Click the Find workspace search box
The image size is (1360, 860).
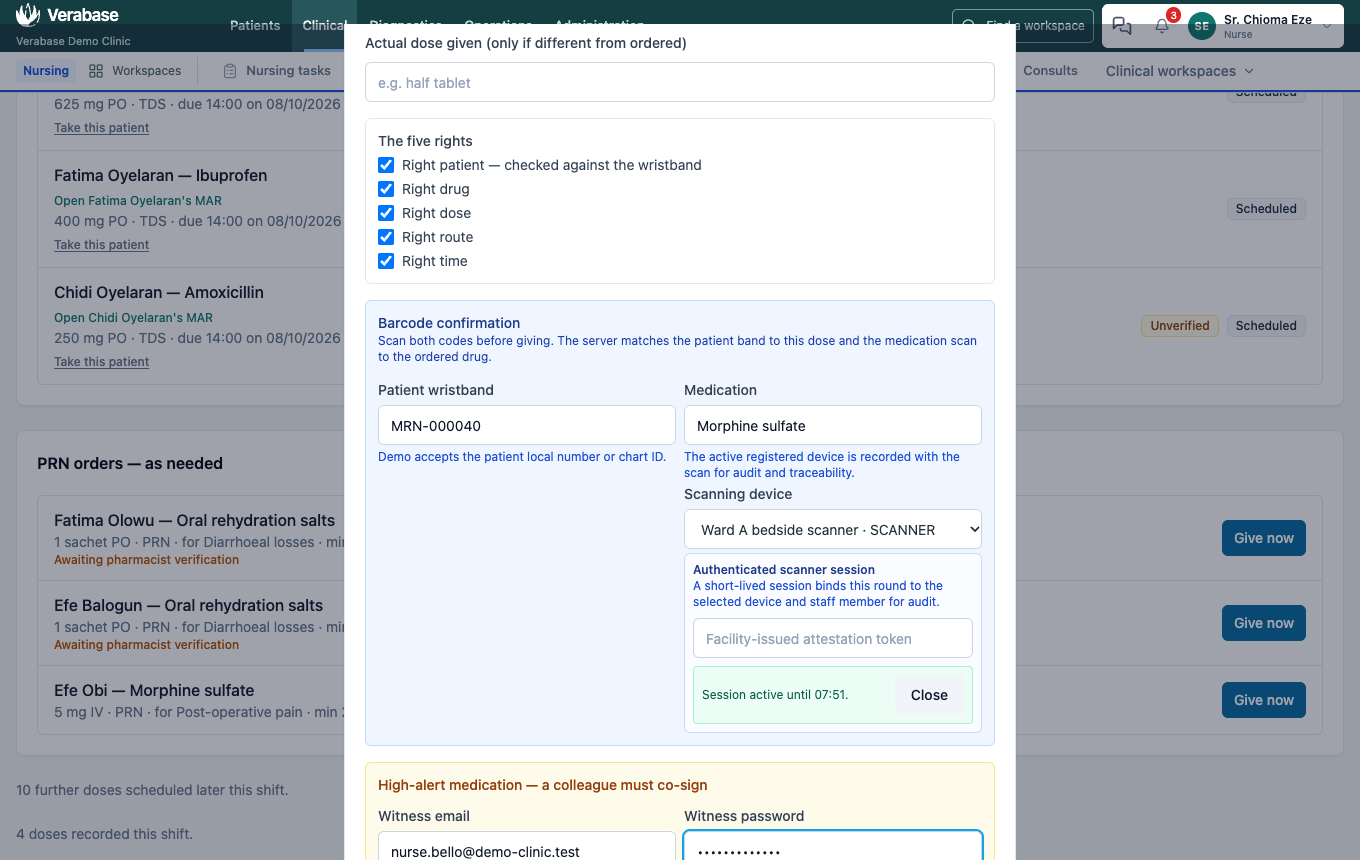pyautogui.click(x=1023, y=26)
